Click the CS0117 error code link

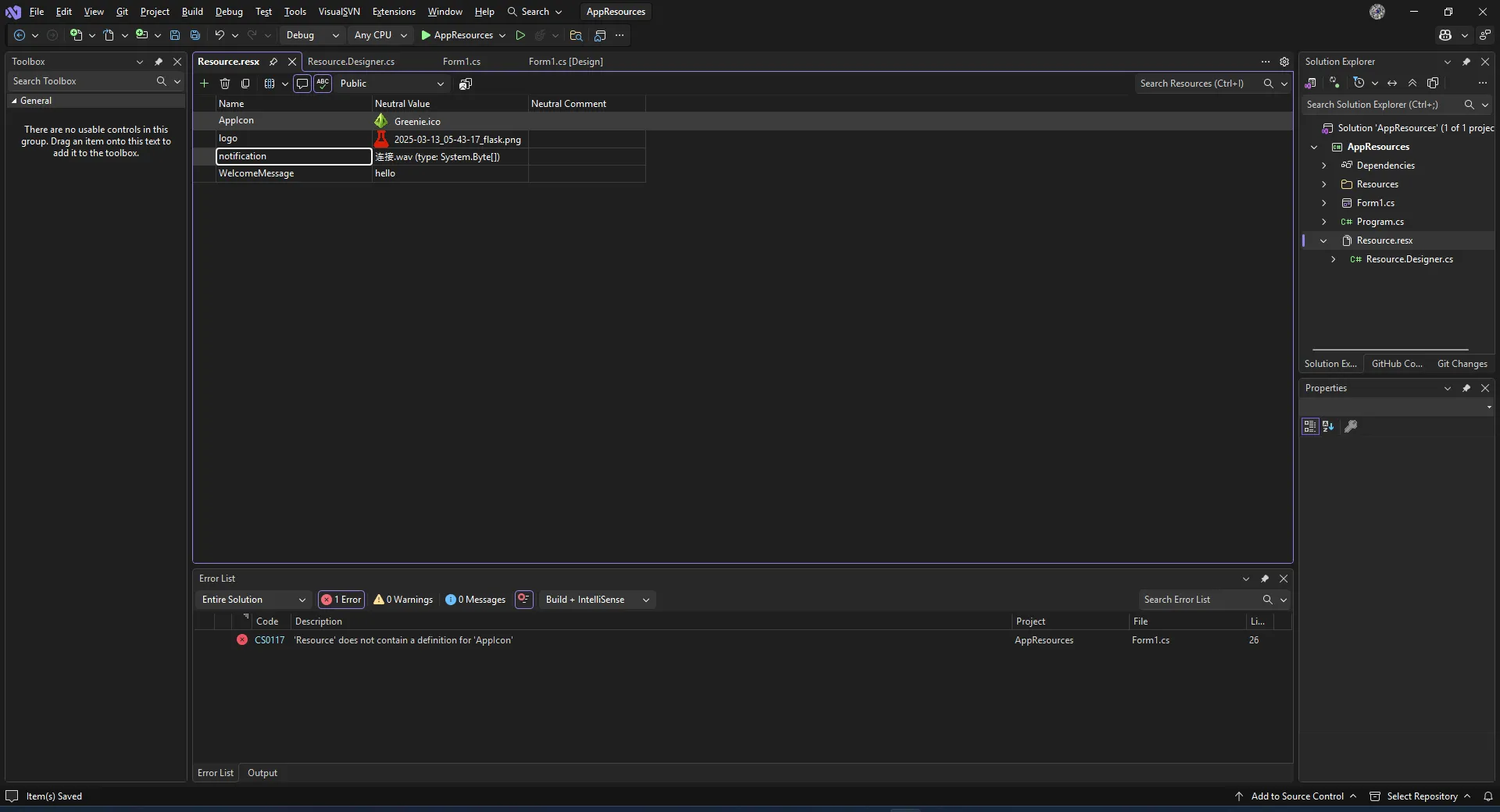270,640
